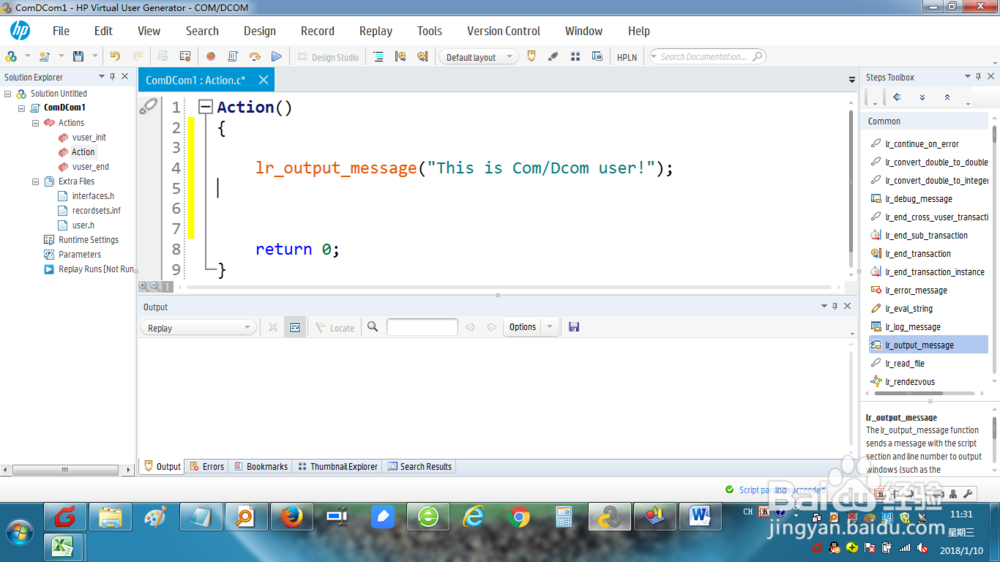1000x562 pixels.
Task: Select lr_error_message in Steps Toolbox
Action: (916, 290)
